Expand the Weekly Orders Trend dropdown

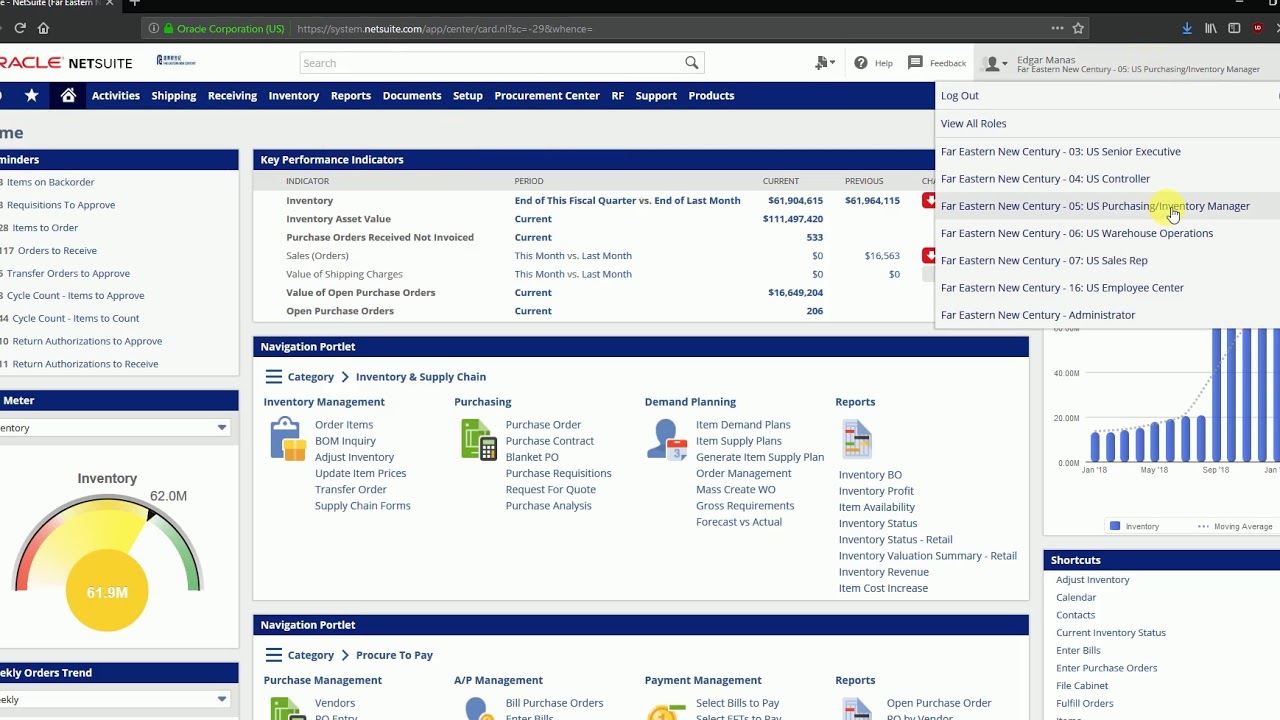(x=222, y=699)
